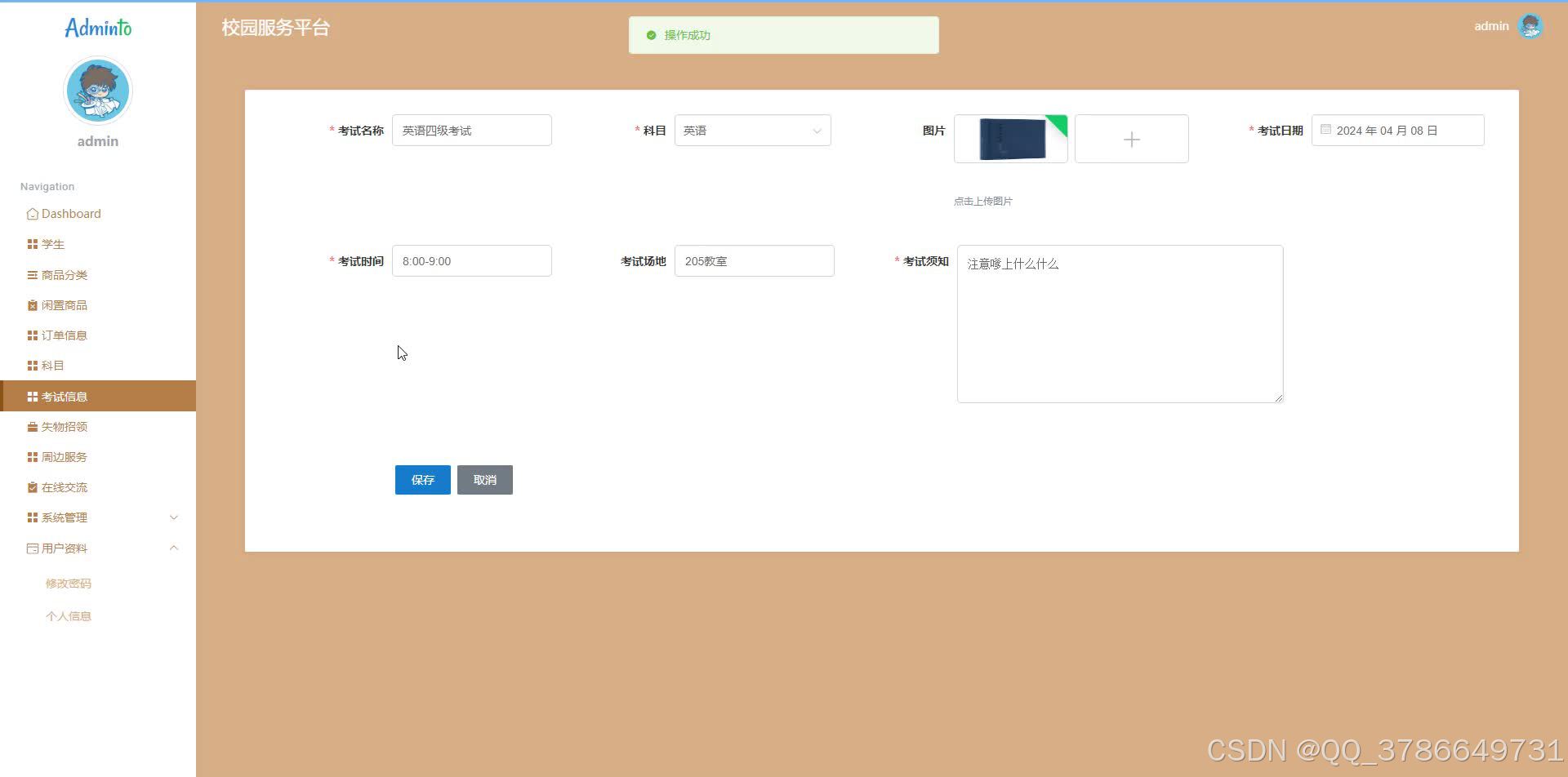
Task: Open the 科目 dropdown showing 英语
Action: coord(753,131)
